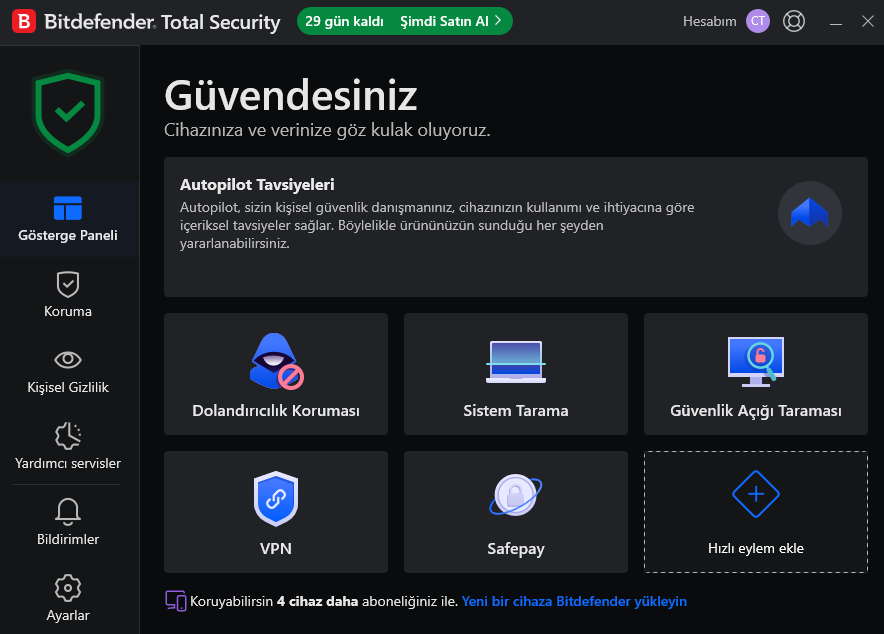
Task: Open the Gösterge Paneli dashboard icon
Action: 68,208
